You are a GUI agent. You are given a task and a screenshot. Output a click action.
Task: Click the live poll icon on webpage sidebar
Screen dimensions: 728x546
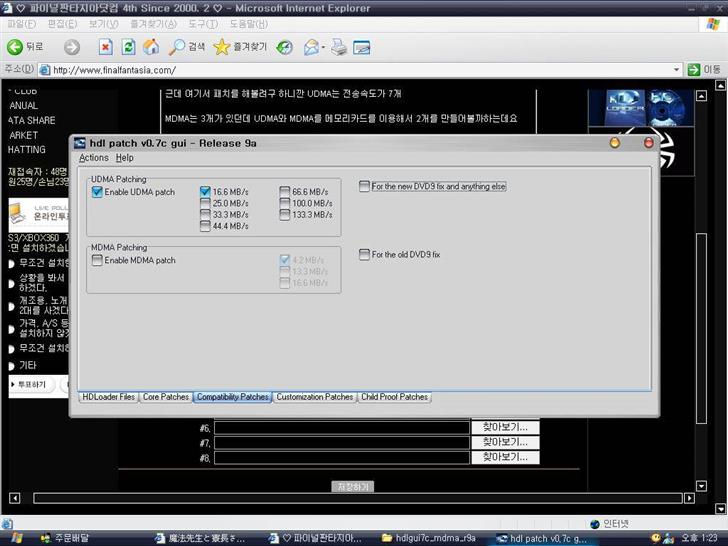(x=18, y=213)
